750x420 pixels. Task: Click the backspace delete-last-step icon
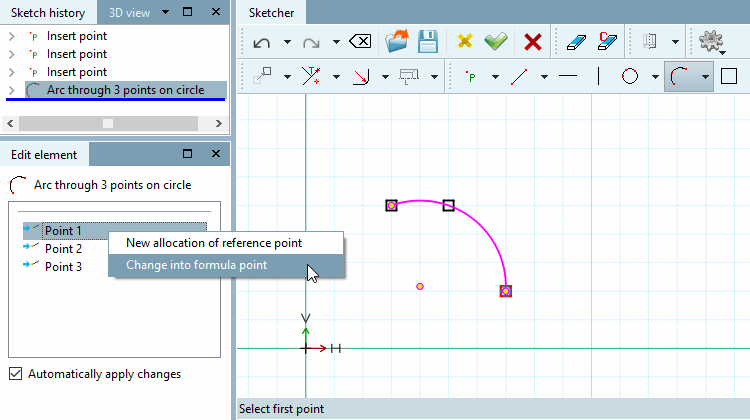coord(360,42)
